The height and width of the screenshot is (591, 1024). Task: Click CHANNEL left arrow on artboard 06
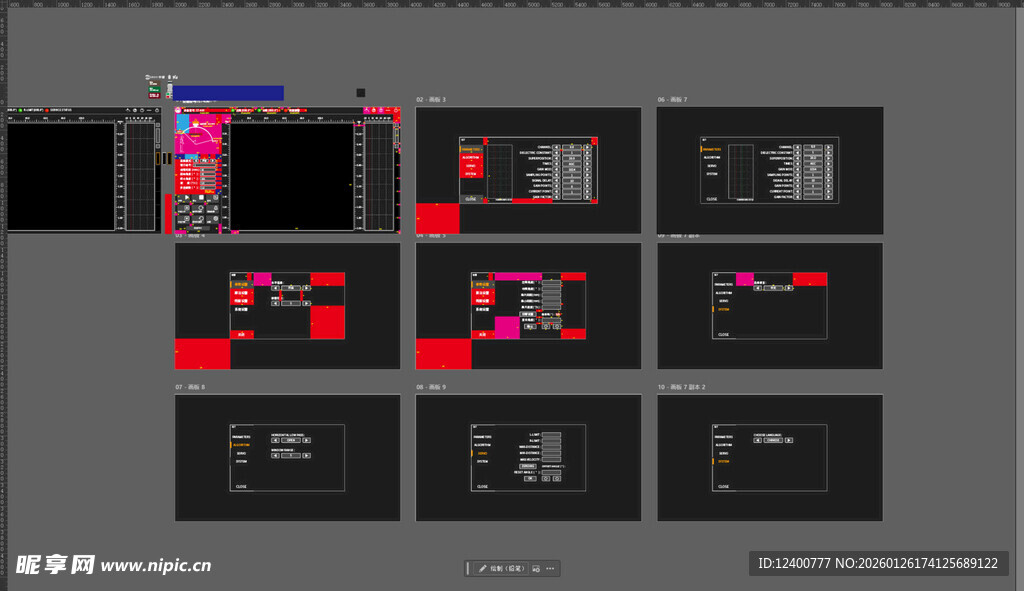[x=798, y=146]
